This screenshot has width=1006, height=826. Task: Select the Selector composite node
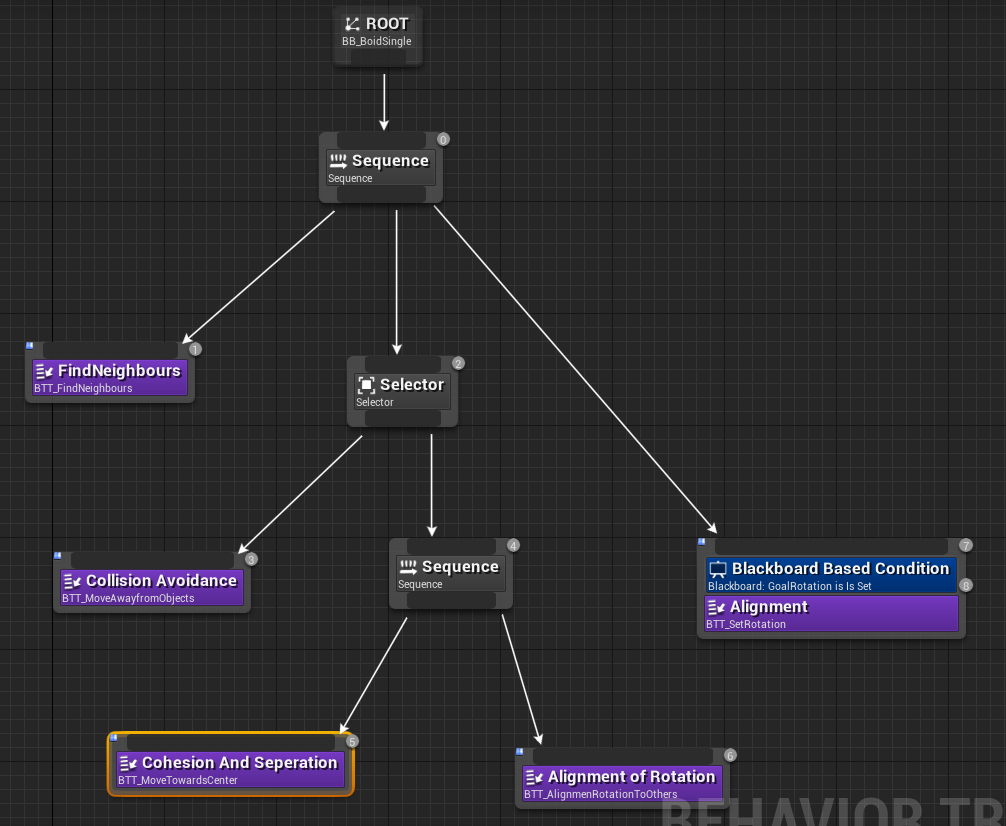tap(402, 391)
